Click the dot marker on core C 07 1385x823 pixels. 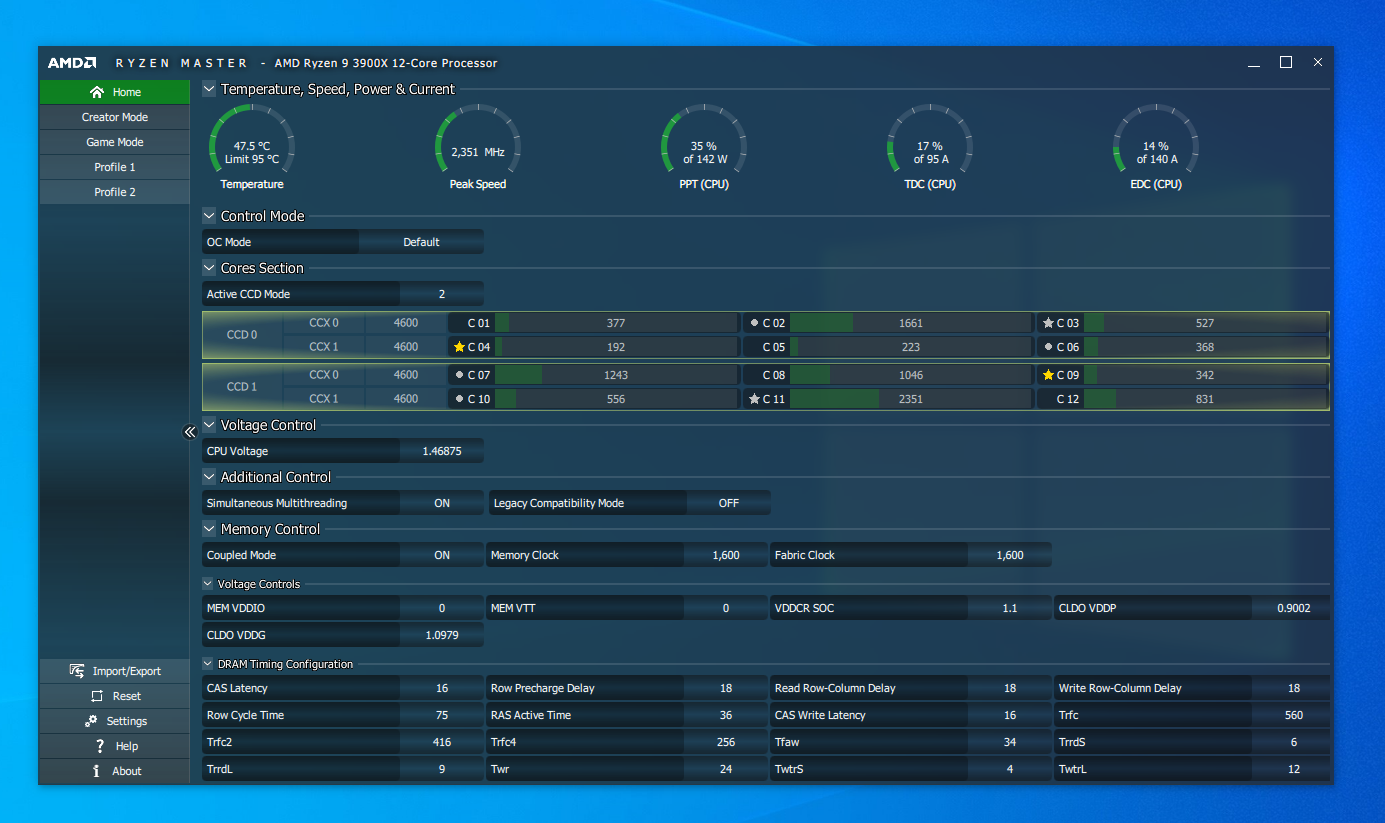coord(459,375)
